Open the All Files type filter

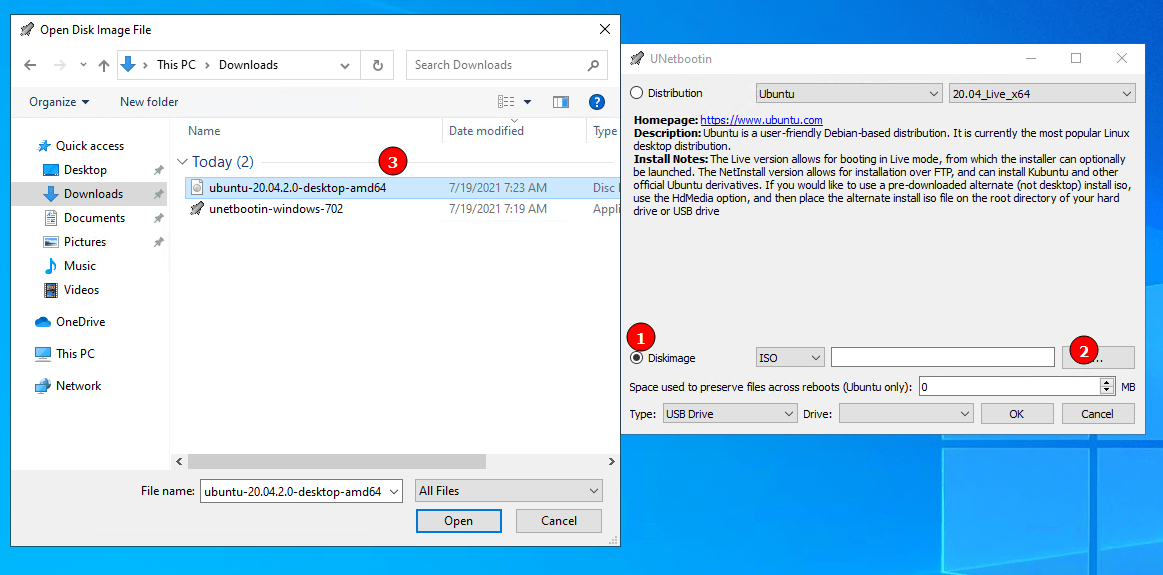(509, 491)
